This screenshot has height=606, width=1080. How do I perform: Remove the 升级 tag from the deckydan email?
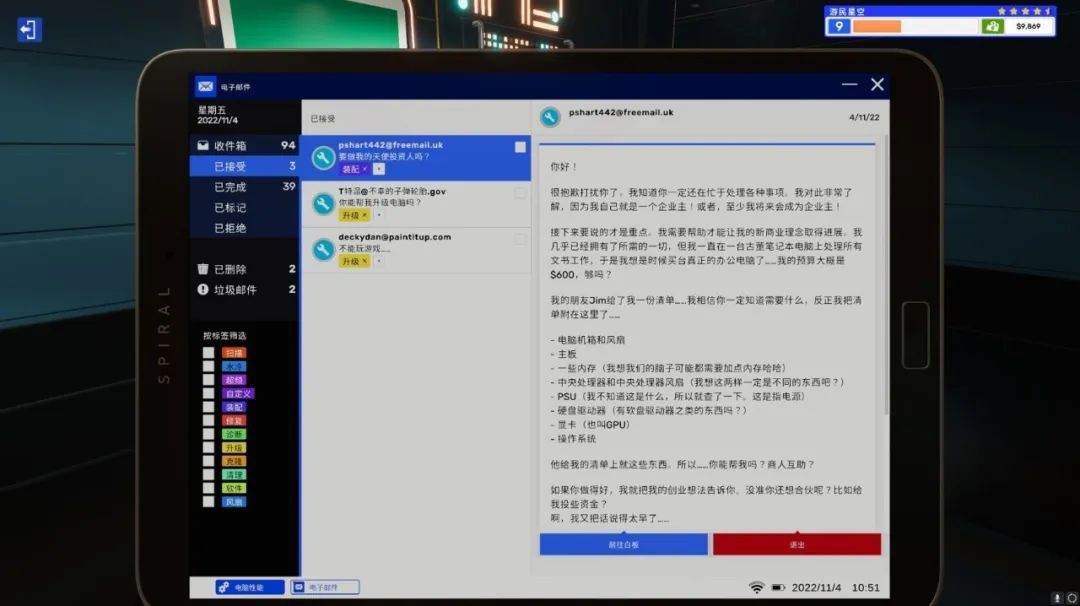point(365,261)
